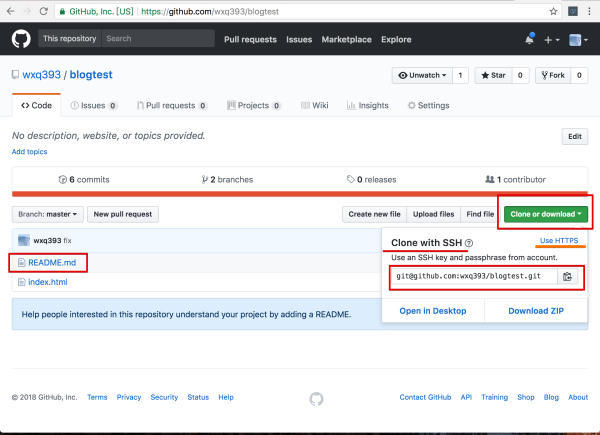View stargazers count 0
This screenshot has width=600, height=435.
tap(520, 75)
